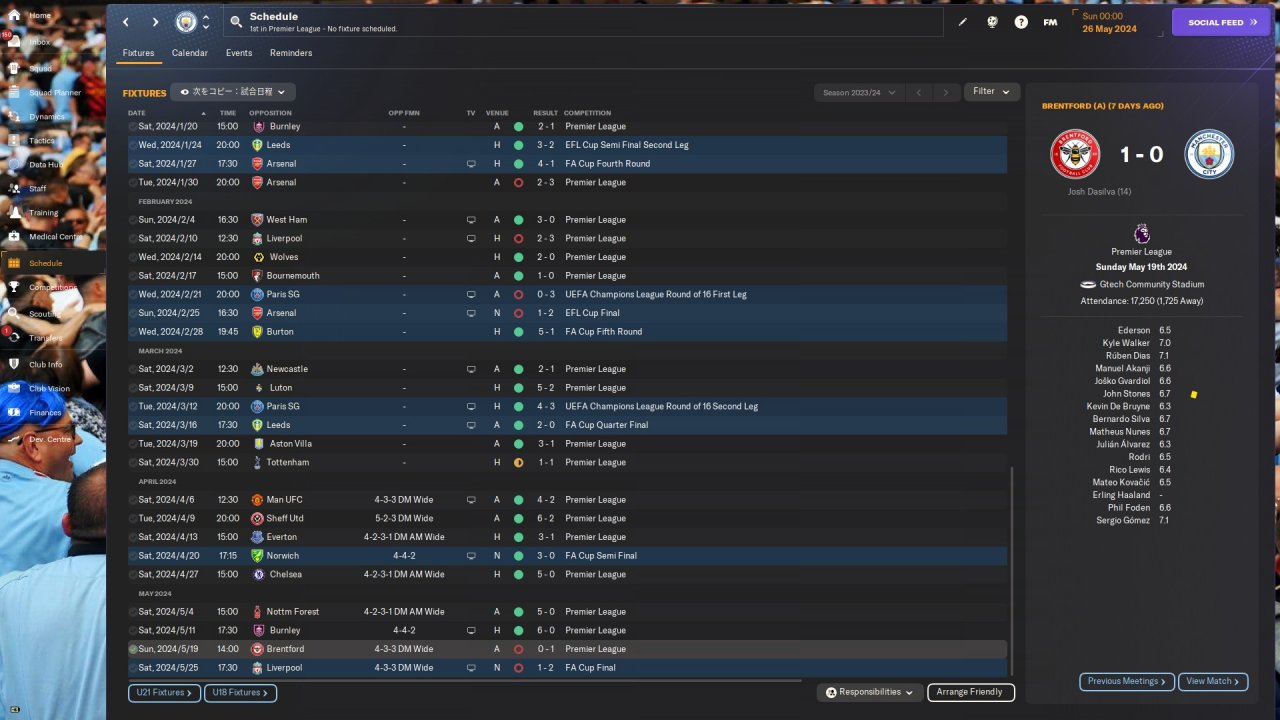Switch to the Events tab
1280x720 pixels.
(x=239, y=53)
